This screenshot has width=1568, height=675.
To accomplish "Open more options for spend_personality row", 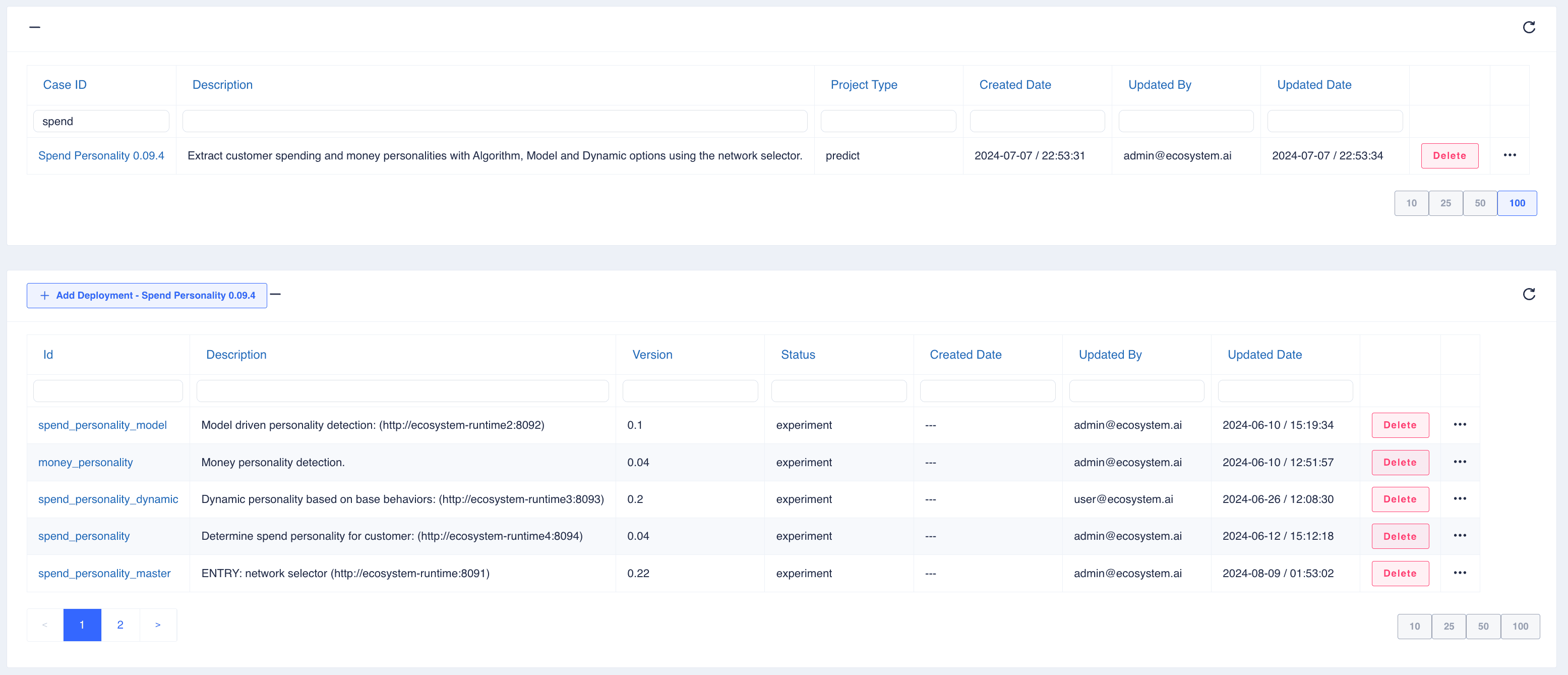I will (1460, 536).
